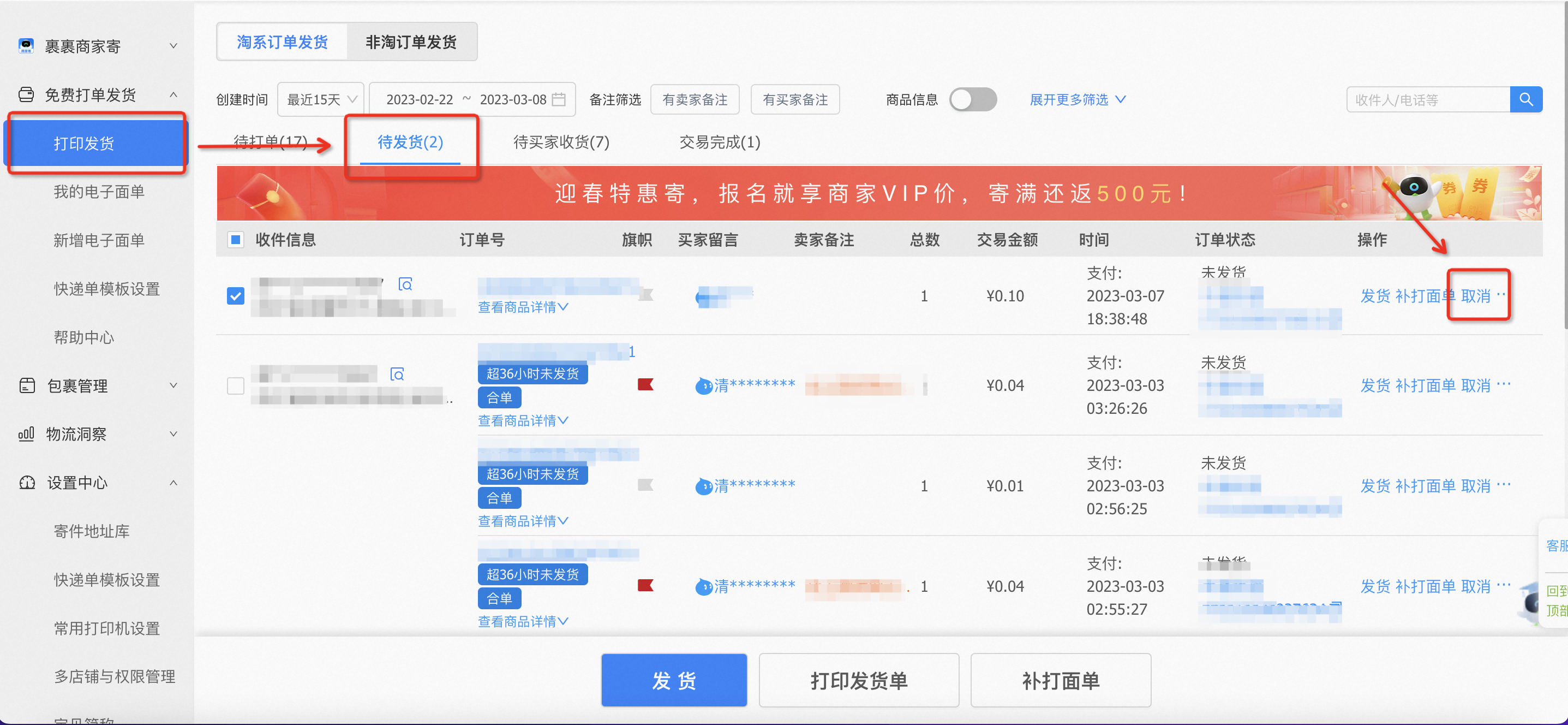View recipient details icon for the ¥0.10 order
Image resolution: width=1568 pixels, height=725 pixels.
[405, 284]
